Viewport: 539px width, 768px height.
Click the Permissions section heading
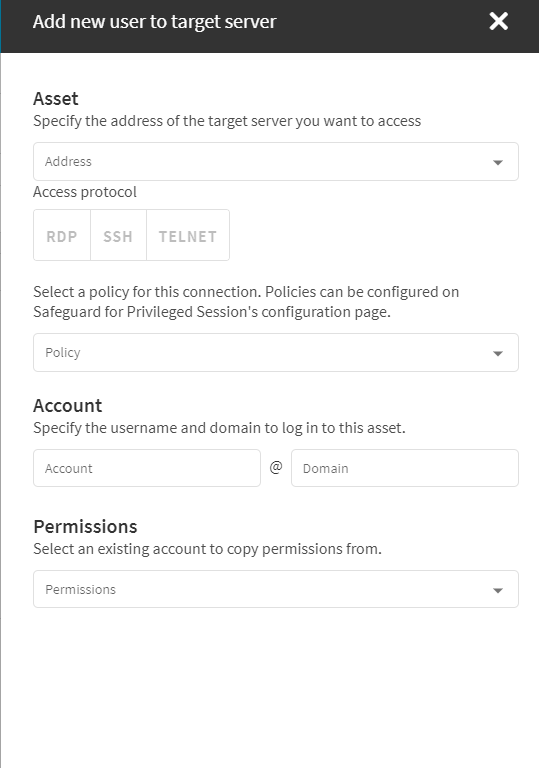pyautogui.click(x=85, y=527)
